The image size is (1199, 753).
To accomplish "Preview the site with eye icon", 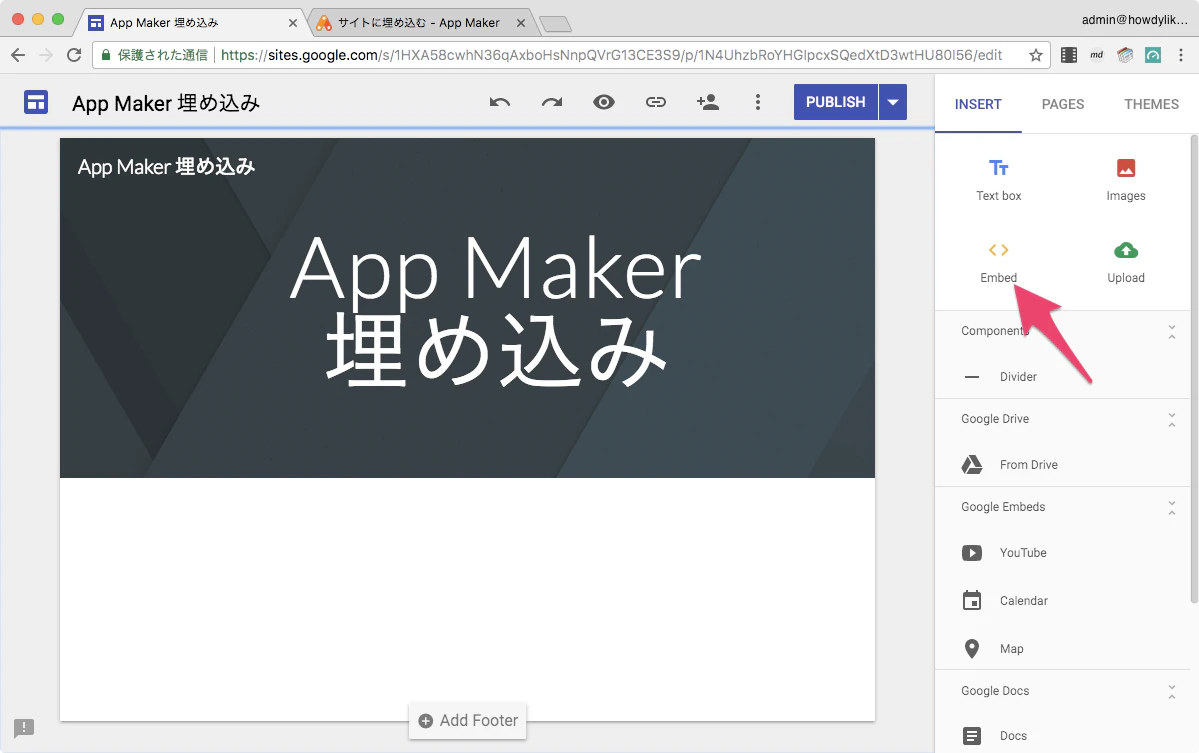I will click(604, 102).
